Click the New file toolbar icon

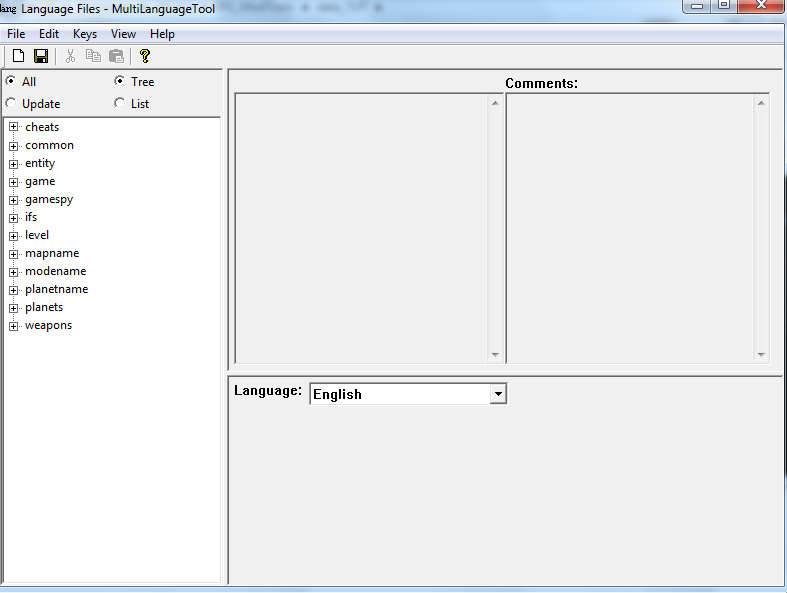[x=19, y=56]
